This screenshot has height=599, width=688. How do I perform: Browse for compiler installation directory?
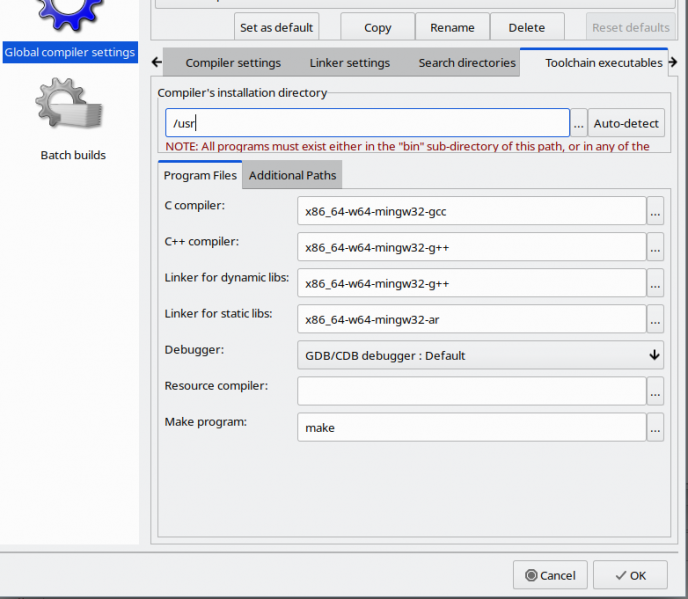click(x=579, y=123)
